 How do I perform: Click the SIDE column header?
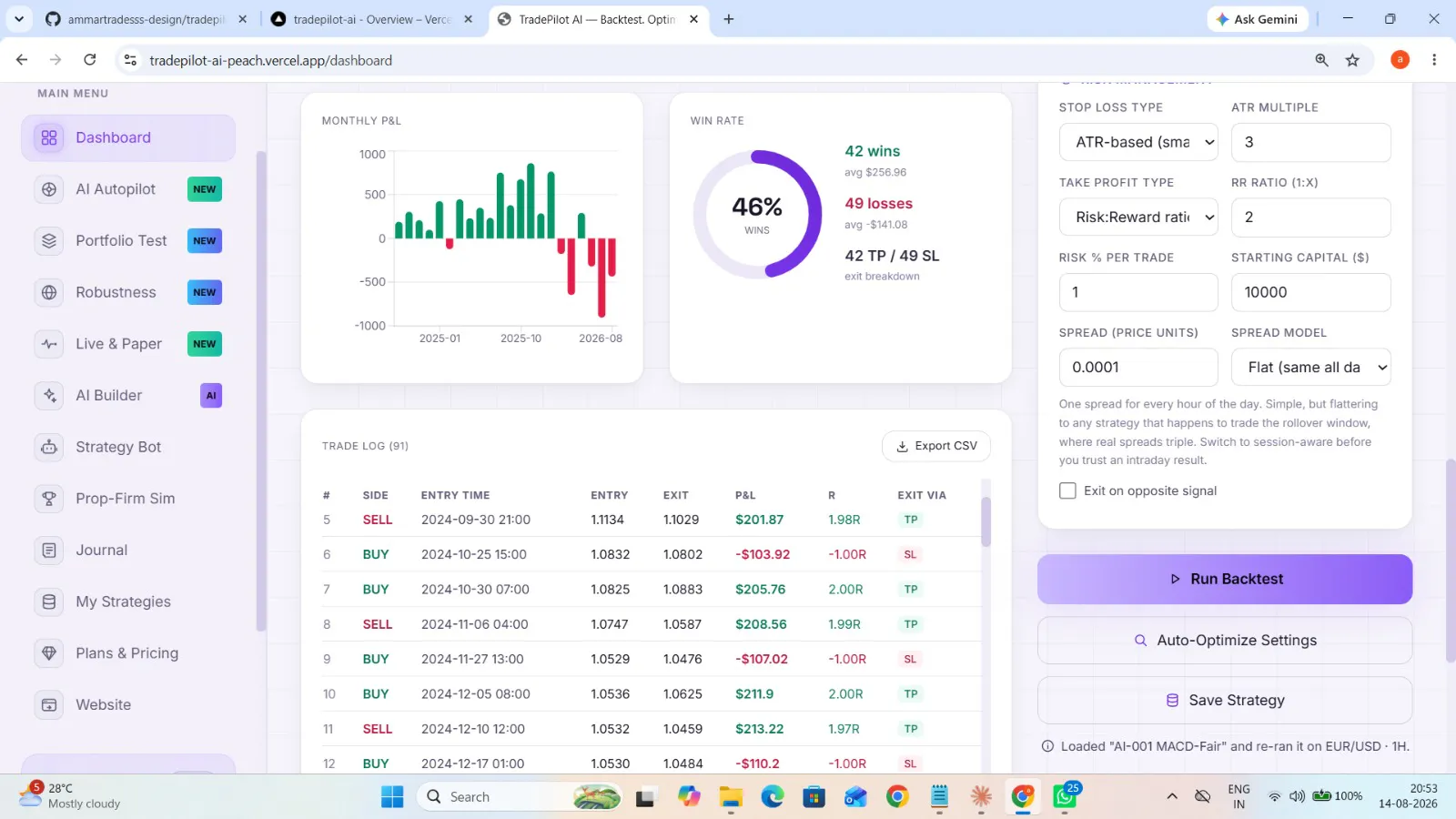pyautogui.click(x=375, y=496)
